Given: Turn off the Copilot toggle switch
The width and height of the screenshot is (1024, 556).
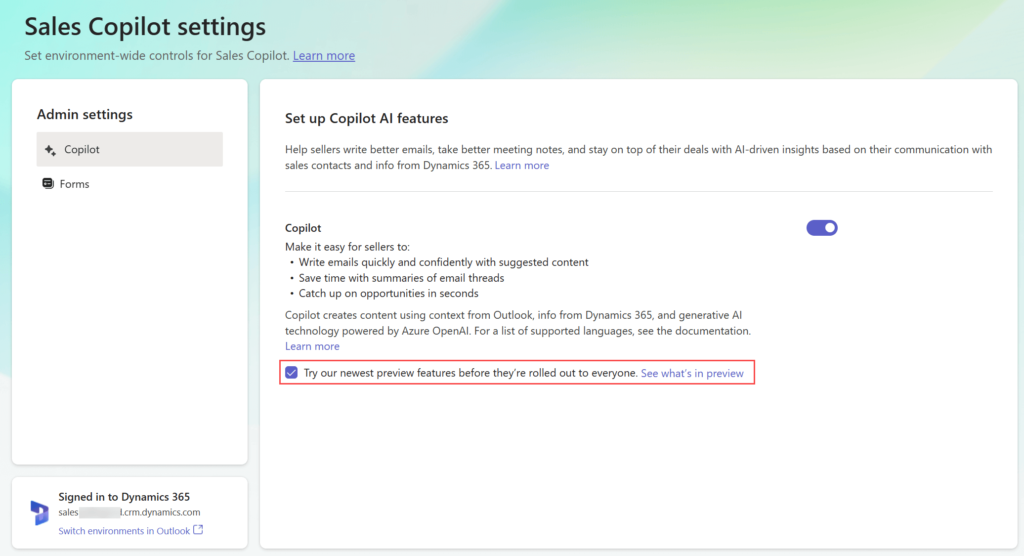Looking at the screenshot, I should point(821,228).
